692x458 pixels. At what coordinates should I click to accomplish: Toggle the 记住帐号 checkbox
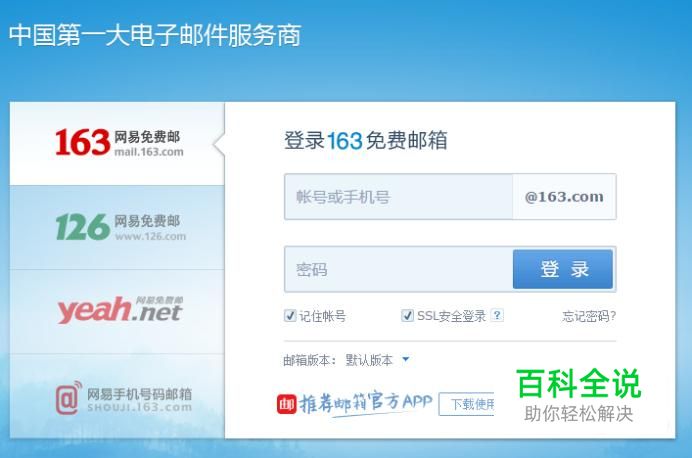coord(290,316)
